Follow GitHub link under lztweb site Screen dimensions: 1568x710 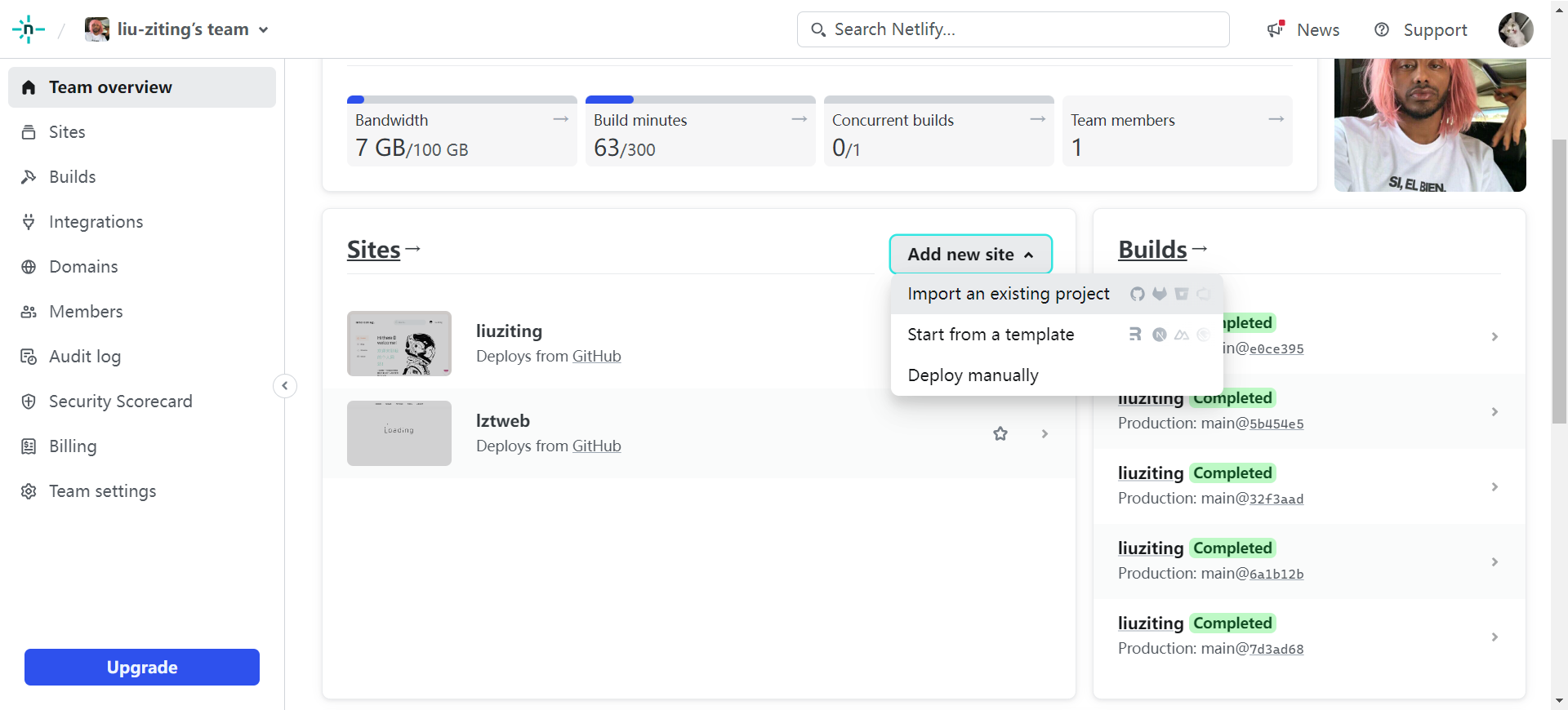coord(597,446)
